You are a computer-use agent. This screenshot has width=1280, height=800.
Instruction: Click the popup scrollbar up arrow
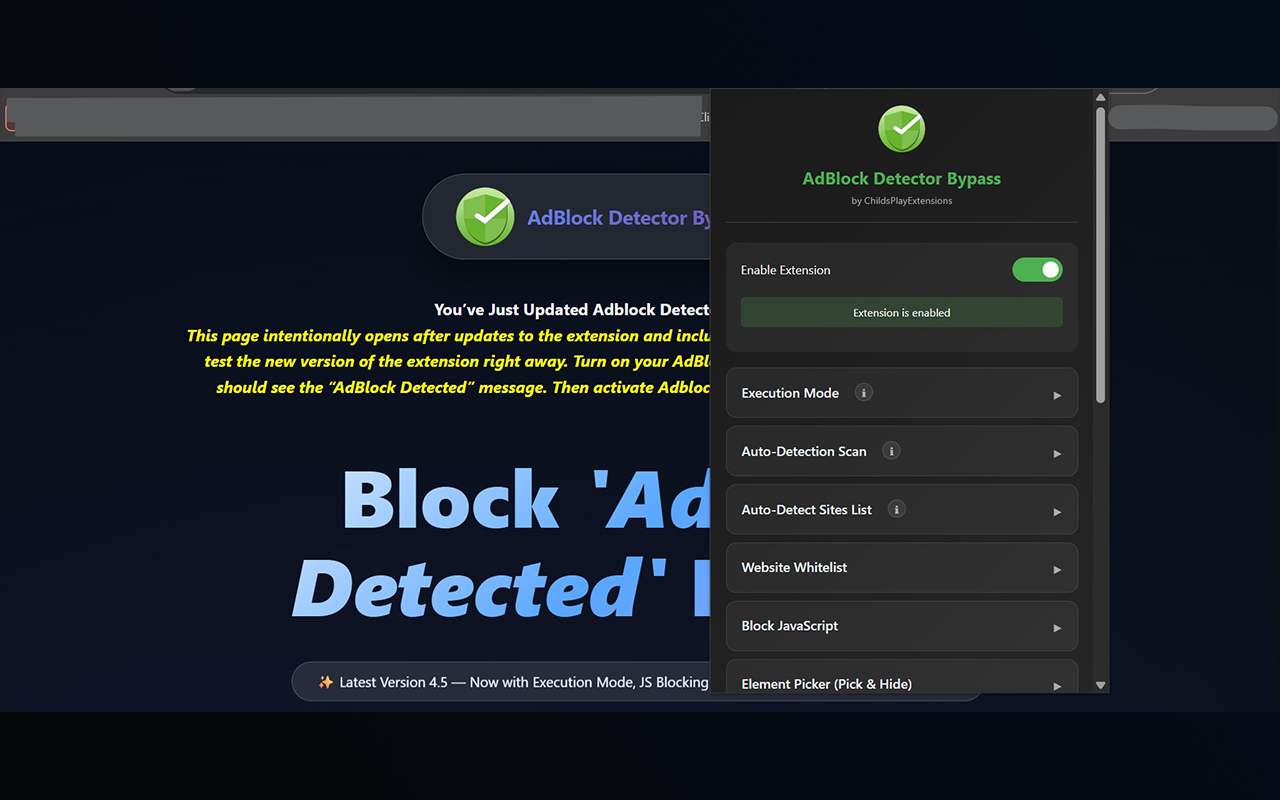(x=1100, y=97)
